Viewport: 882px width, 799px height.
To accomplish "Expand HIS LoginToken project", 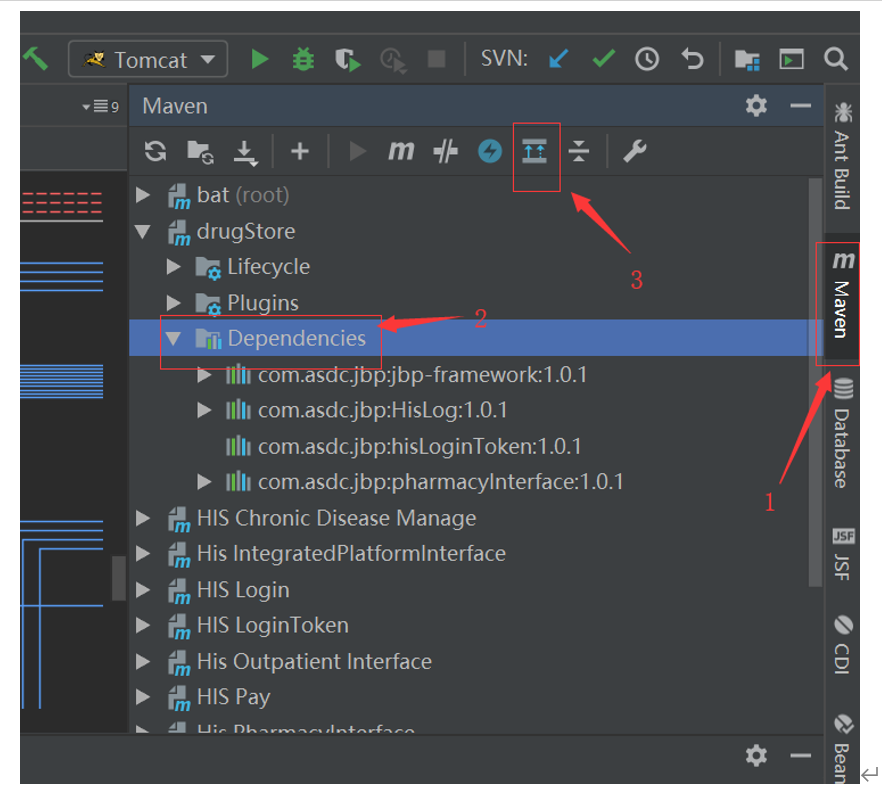I will [x=143, y=625].
